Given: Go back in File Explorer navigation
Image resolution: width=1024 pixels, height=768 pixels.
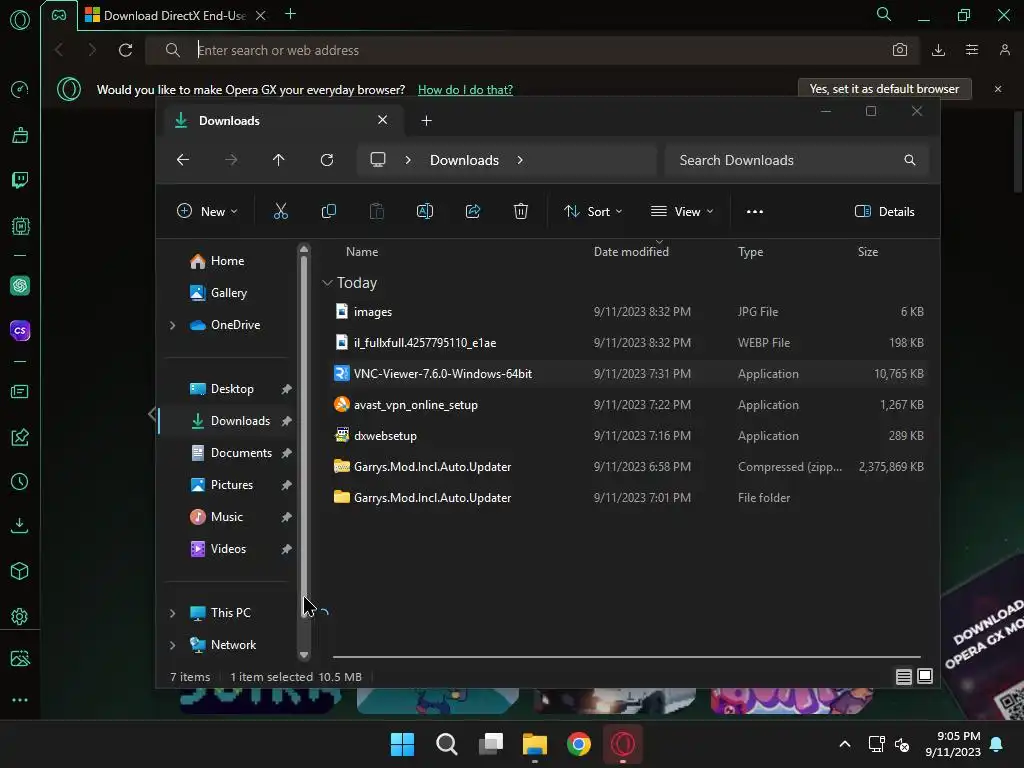Looking at the screenshot, I should coord(183,160).
